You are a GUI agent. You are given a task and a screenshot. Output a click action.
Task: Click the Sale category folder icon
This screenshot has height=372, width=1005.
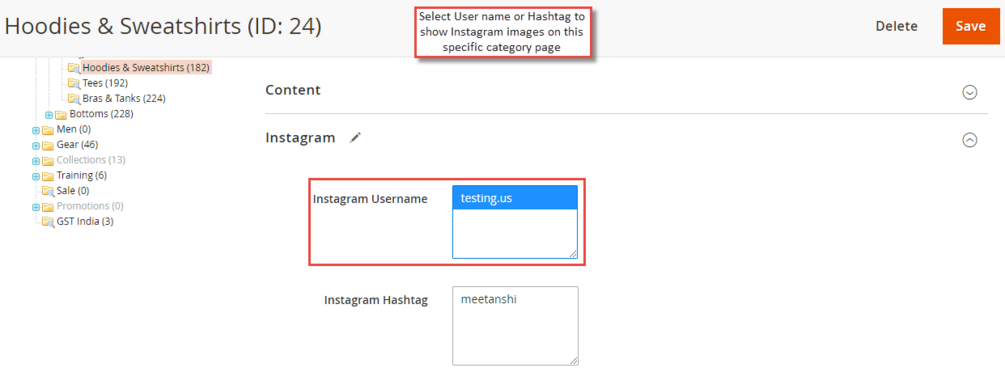(48, 191)
